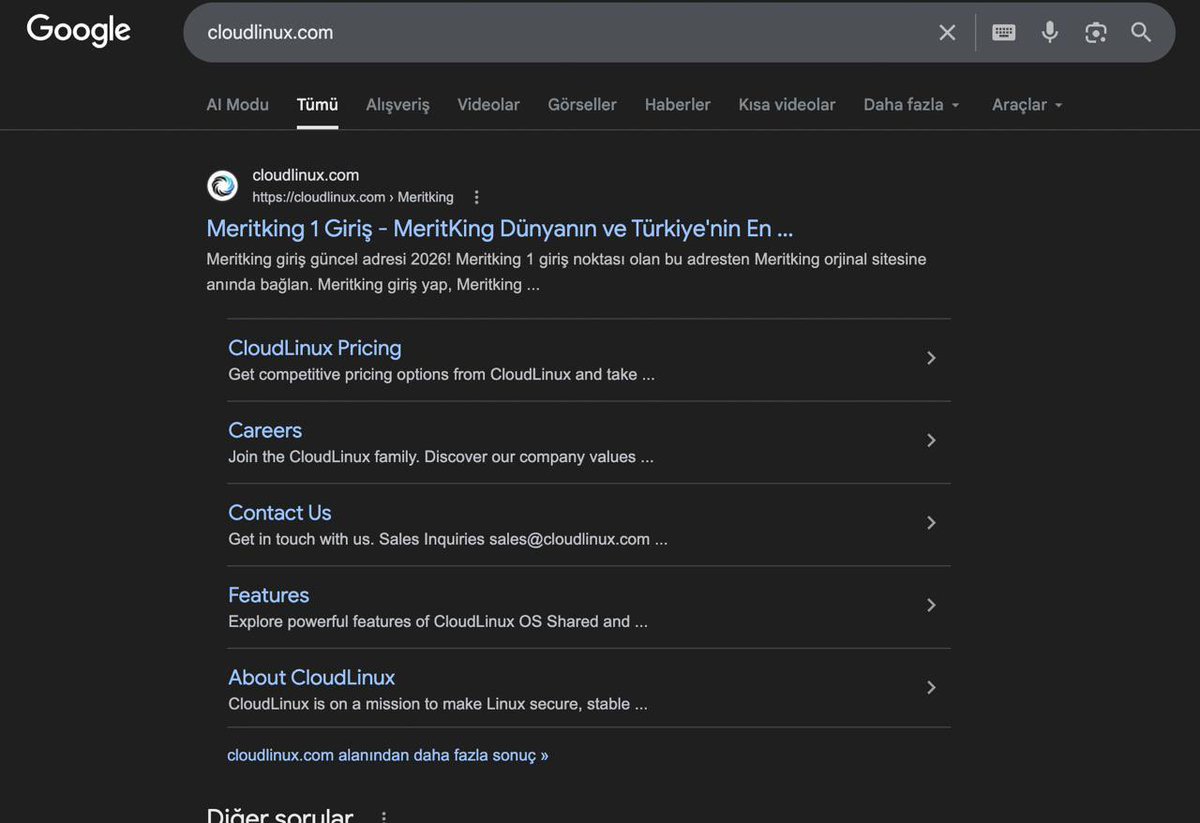Click the magnifying glass search icon

coord(1141,32)
